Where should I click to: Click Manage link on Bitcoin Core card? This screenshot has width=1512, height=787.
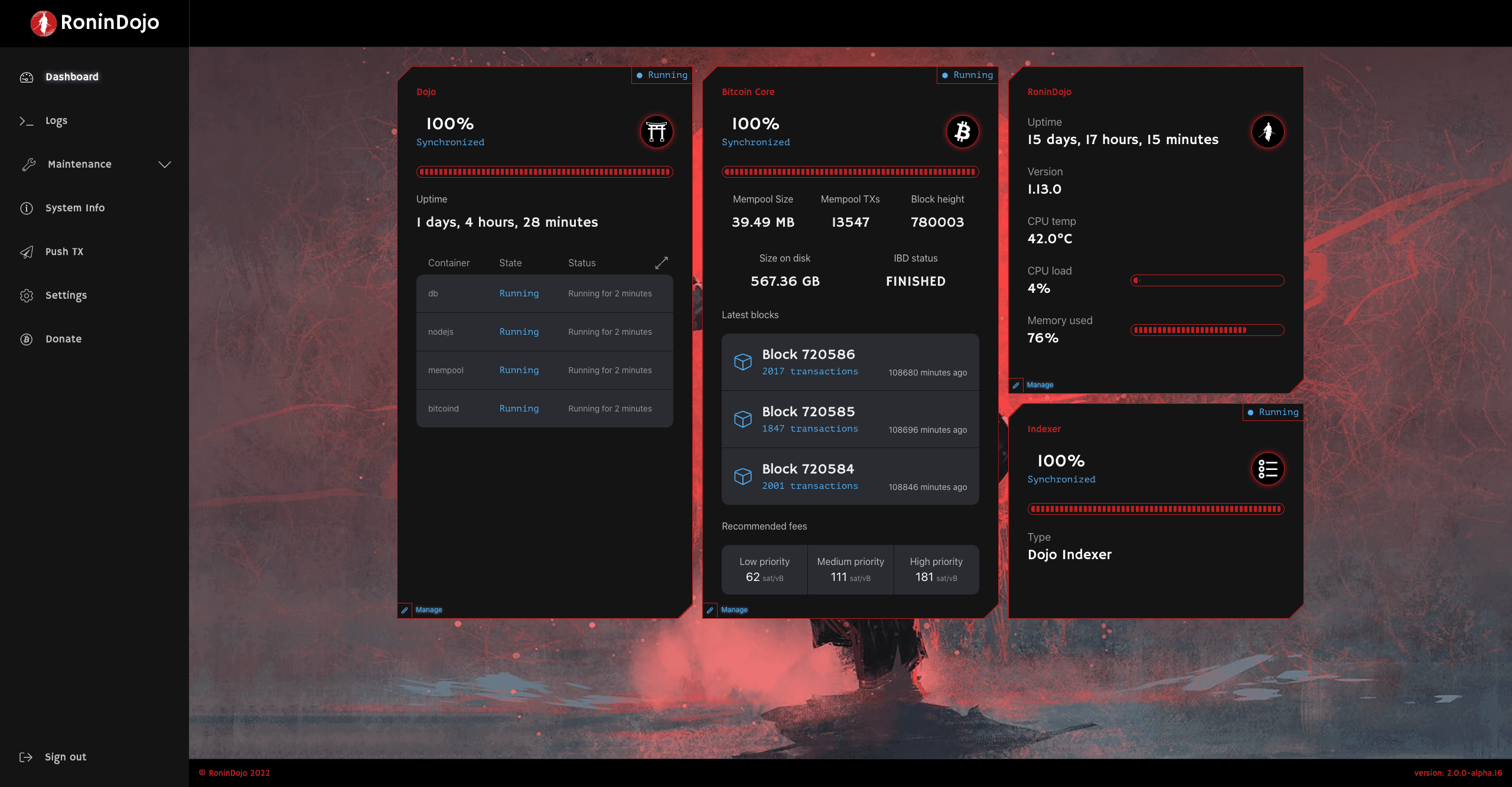tap(734, 610)
